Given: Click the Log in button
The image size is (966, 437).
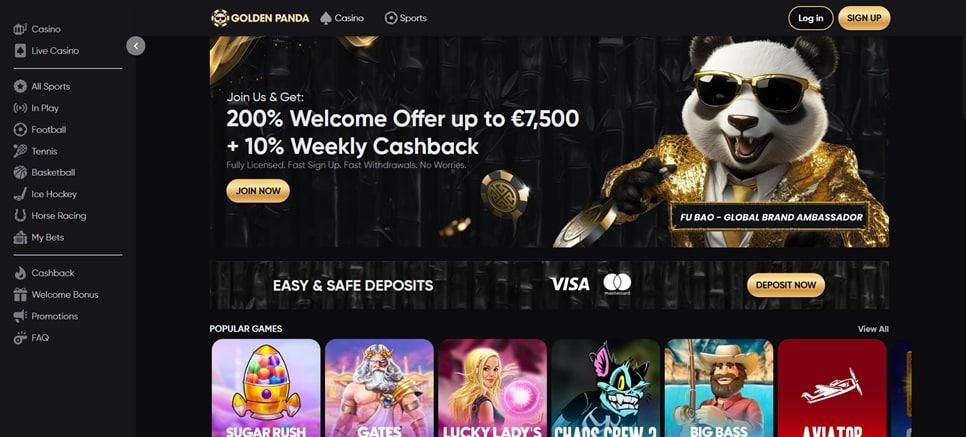Looking at the screenshot, I should click(x=811, y=18).
